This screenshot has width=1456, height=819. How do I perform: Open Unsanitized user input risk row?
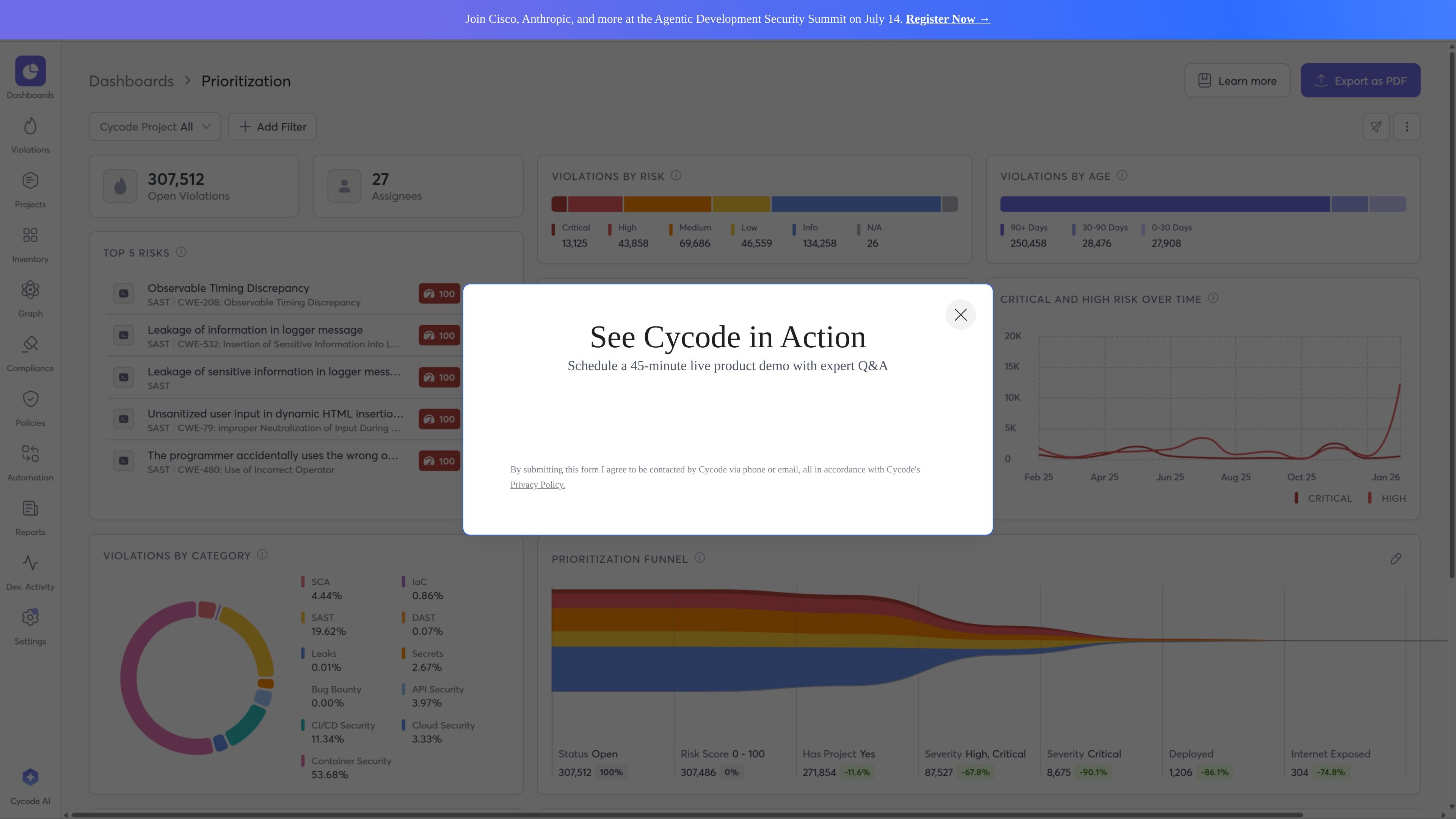tap(284, 419)
